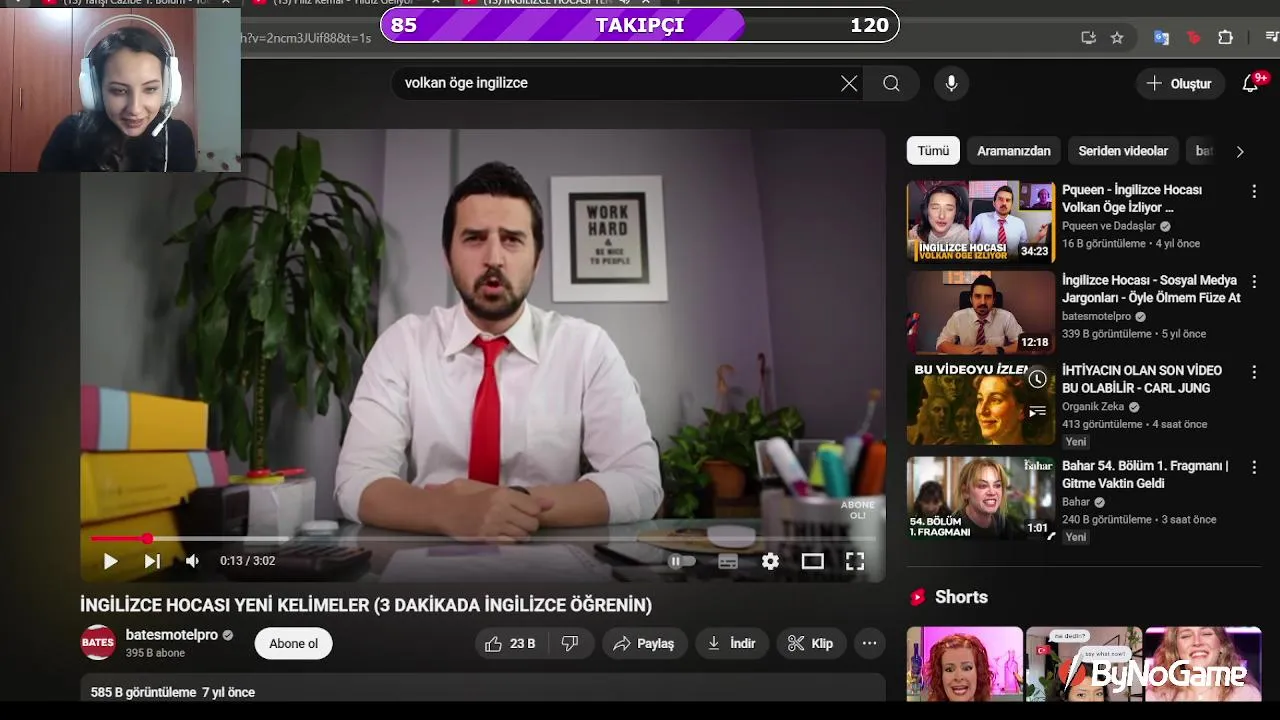Select the Seriden videolar filter chip
1280x720 pixels.
click(1123, 151)
